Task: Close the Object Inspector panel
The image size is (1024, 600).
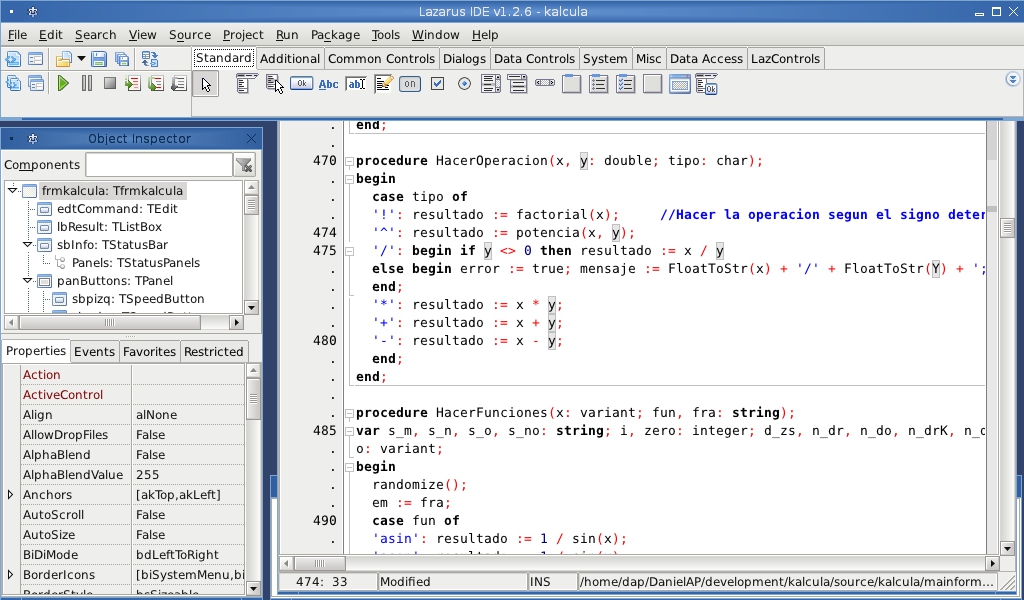Action: [251, 138]
